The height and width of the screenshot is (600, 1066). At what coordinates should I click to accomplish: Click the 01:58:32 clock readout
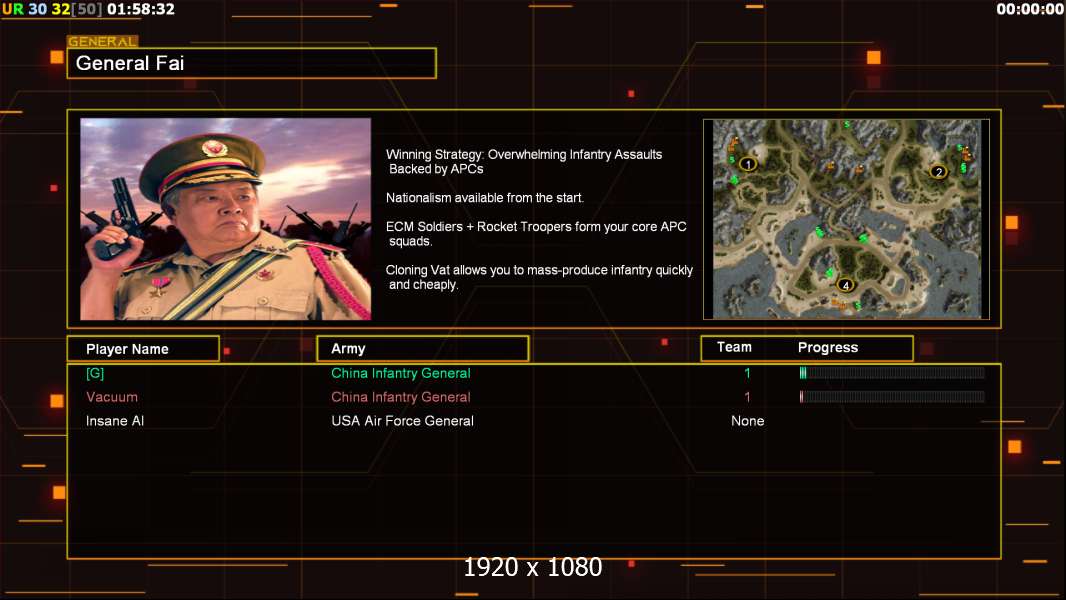[141, 9]
